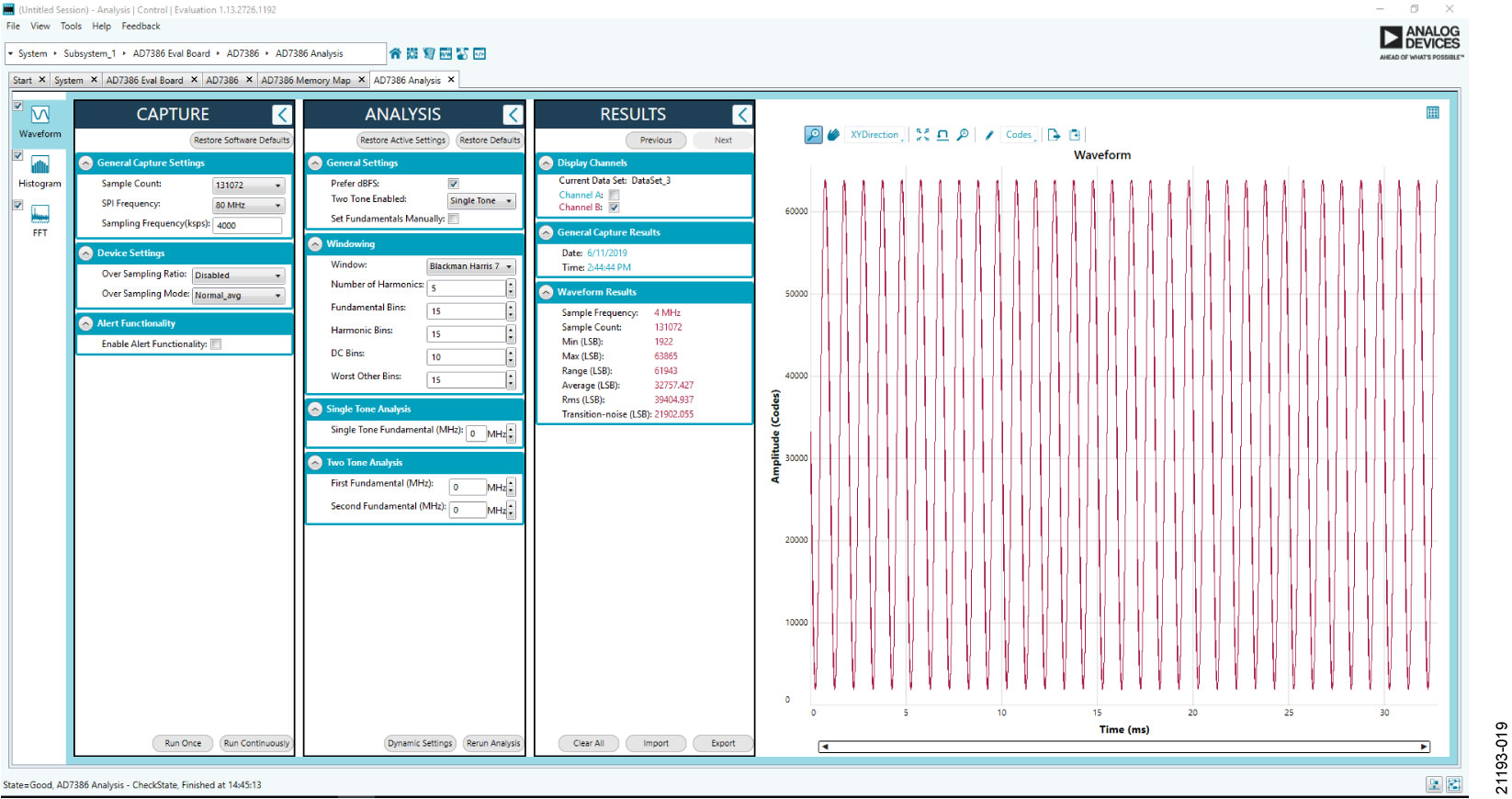Uncheck the Prefer dBFS checkbox
Image resolution: width=1512 pixels, height=799 pixels.
tap(454, 184)
